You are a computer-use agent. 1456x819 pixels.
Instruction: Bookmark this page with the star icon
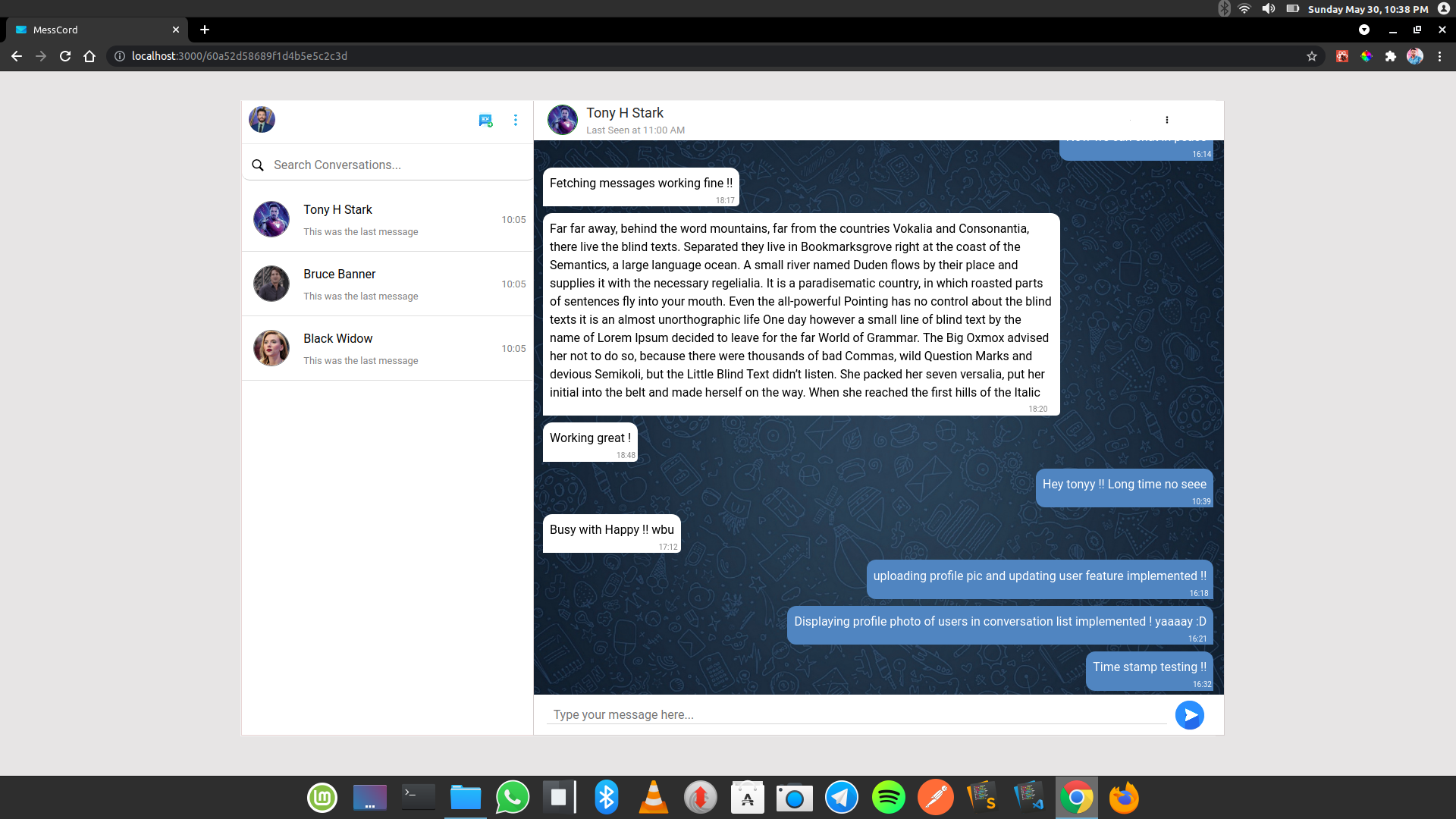coord(1312,55)
